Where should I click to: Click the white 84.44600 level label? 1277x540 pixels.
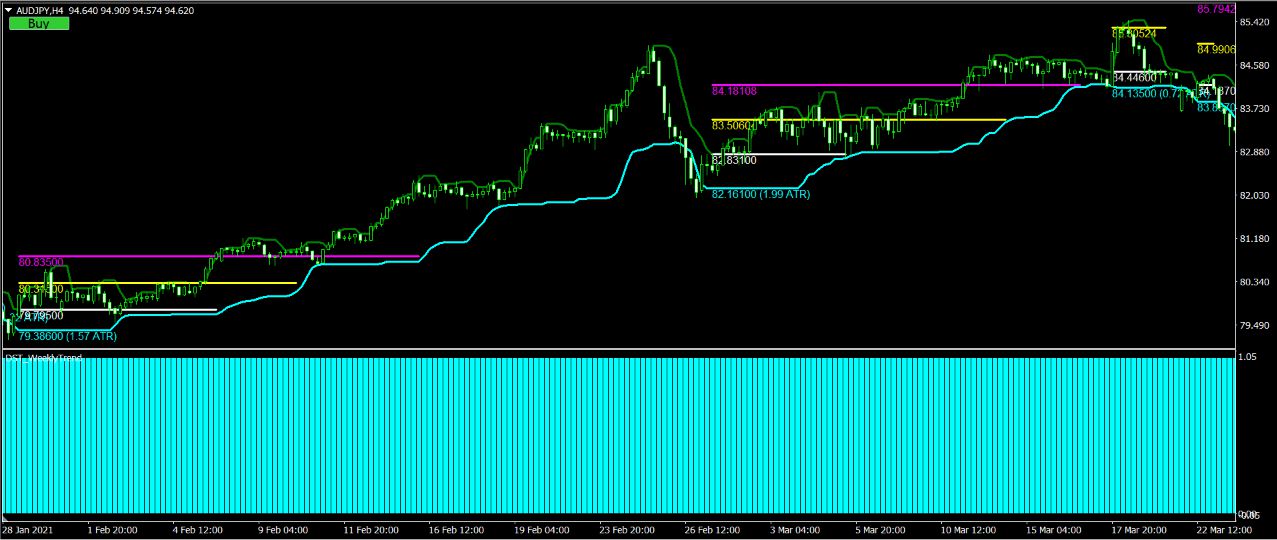1135,77
